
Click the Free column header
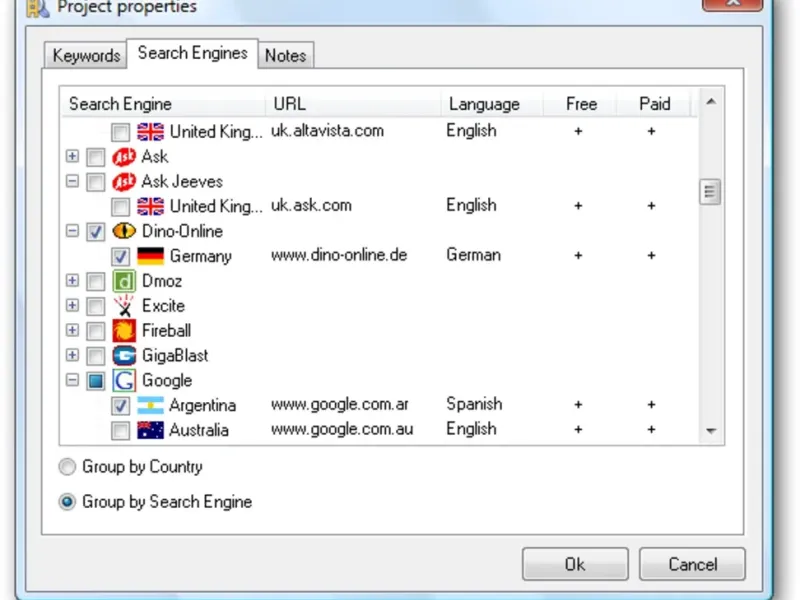581,104
